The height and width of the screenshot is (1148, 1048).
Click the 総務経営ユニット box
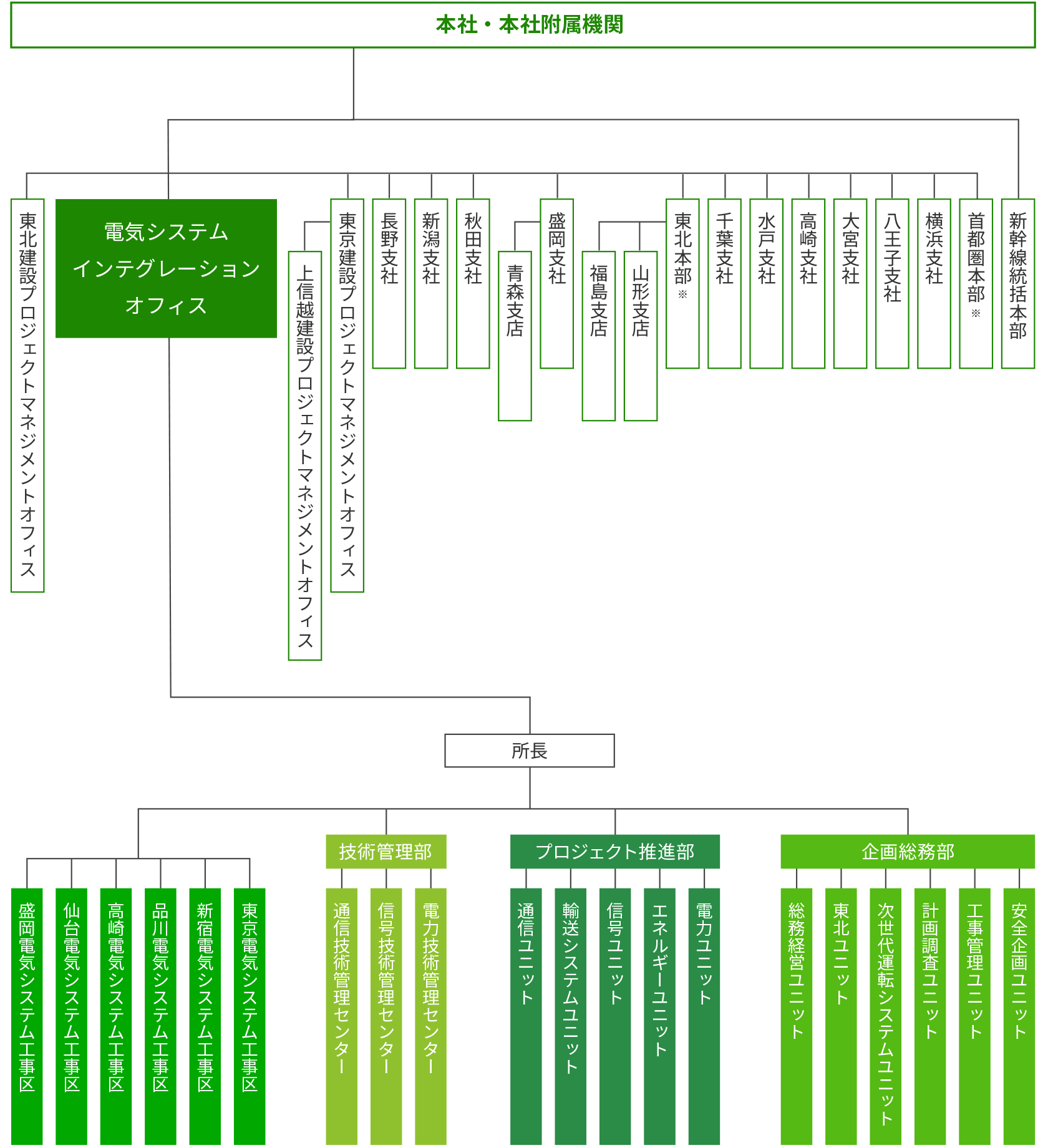[797, 1016]
